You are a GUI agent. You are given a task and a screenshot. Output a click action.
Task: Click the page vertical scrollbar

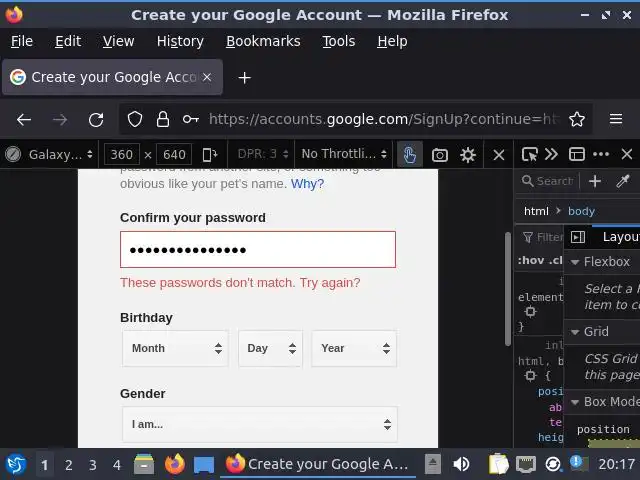point(508,289)
